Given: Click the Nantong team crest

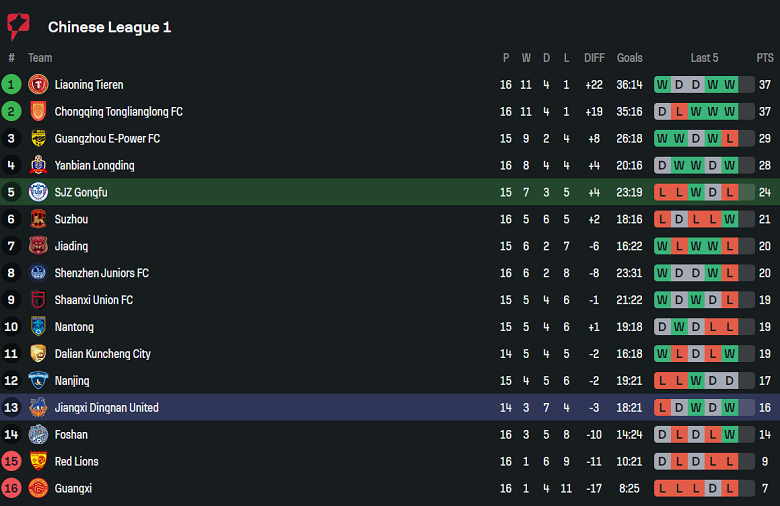Looking at the screenshot, I should point(38,327).
